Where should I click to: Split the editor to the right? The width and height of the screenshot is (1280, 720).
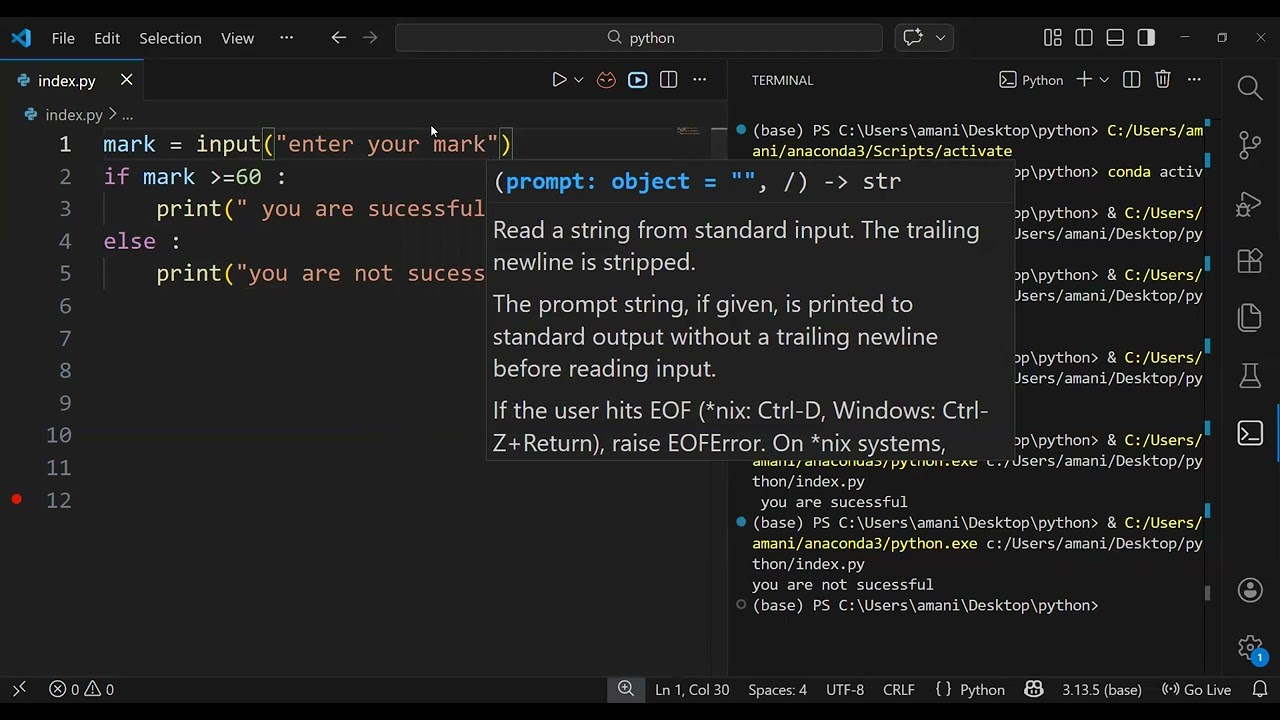(668, 80)
